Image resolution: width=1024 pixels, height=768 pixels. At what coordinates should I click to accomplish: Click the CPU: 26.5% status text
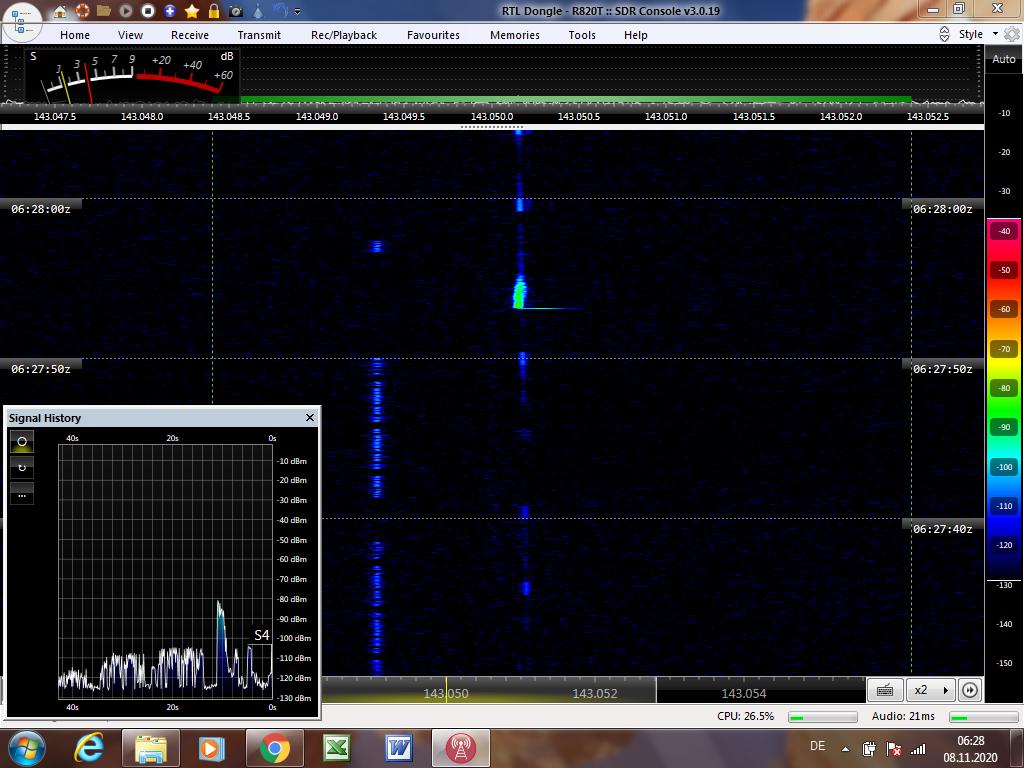tap(745, 716)
